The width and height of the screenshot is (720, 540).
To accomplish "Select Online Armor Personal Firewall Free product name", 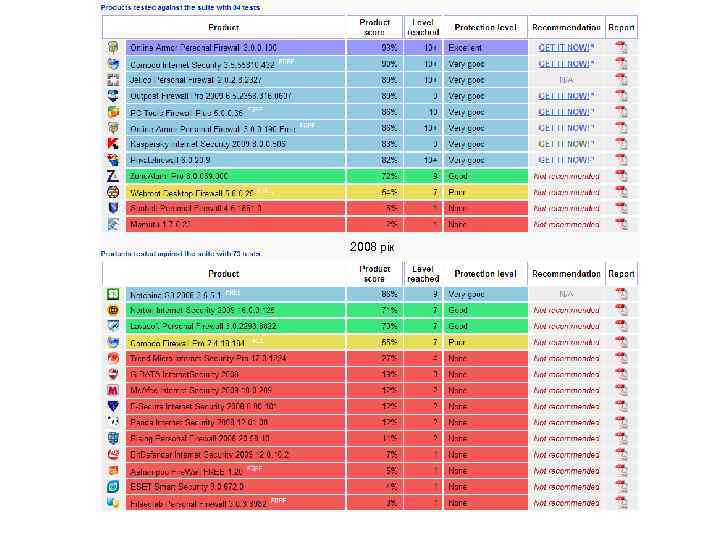I will [213, 129].
